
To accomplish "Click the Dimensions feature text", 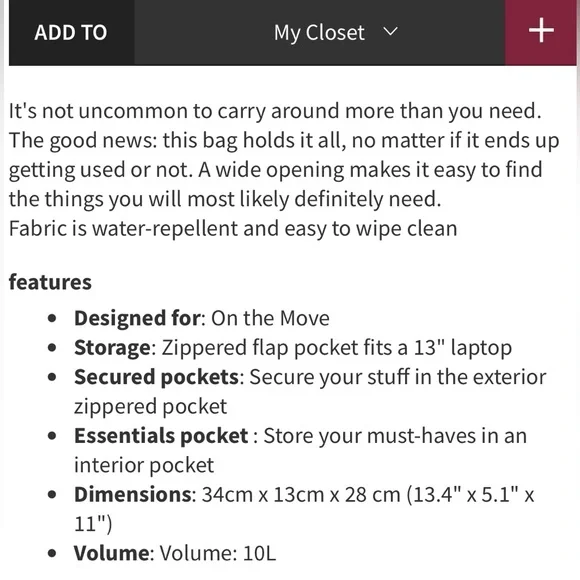I will [304, 509].
